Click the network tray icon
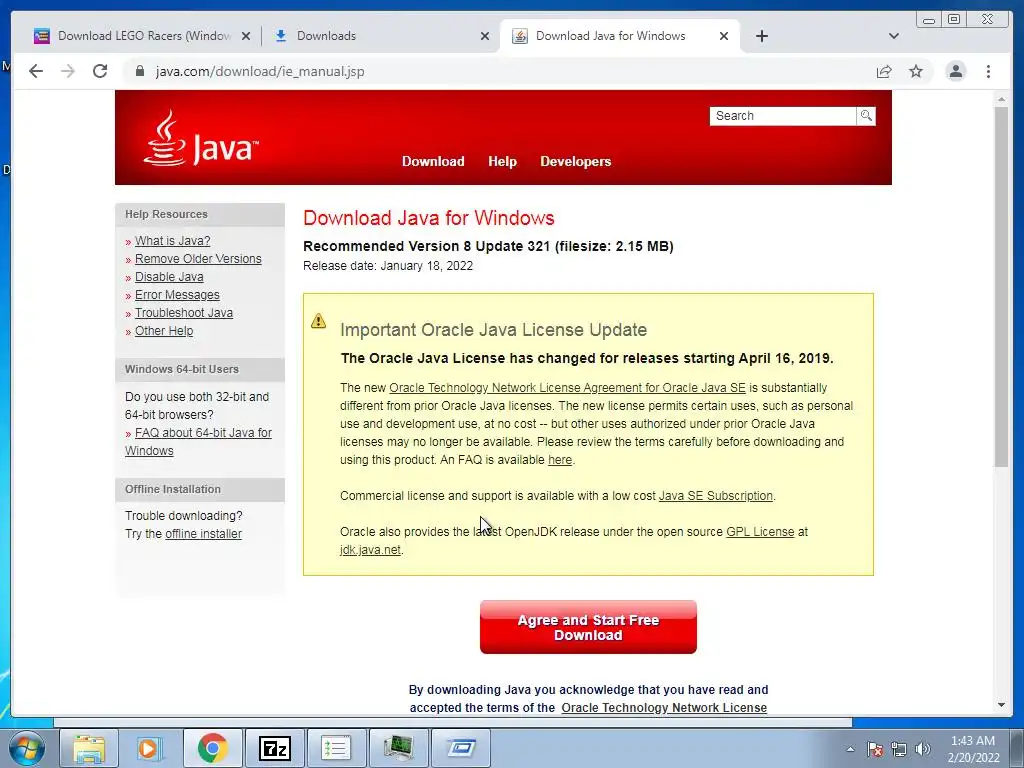1024x768 pixels. [899, 749]
